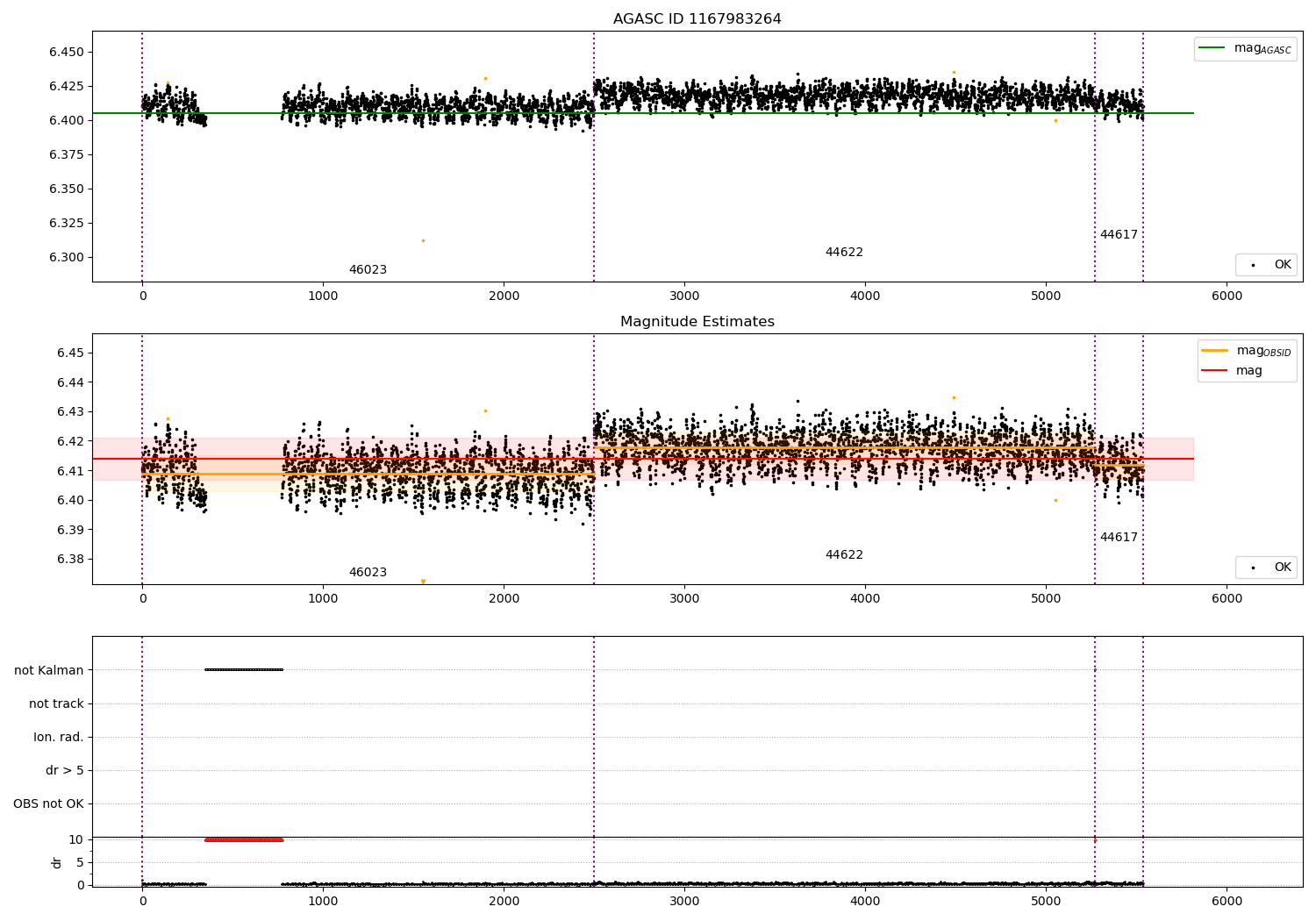
Task: Click x-axis tick 6000 under the Magnitude Estimates plot
Action: (1227, 599)
